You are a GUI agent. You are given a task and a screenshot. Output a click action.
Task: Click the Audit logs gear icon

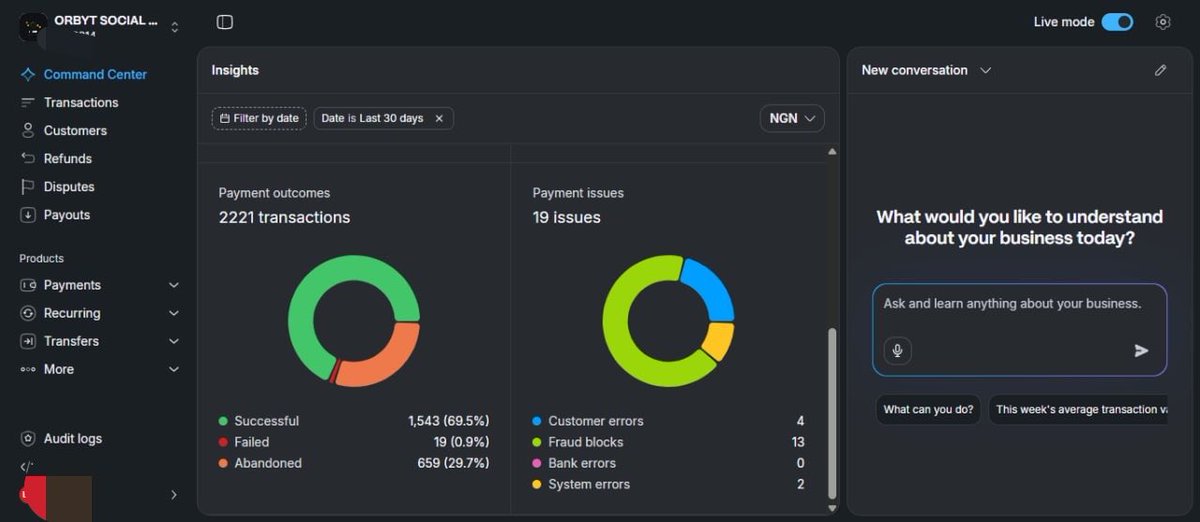click(x=28, y=439)
